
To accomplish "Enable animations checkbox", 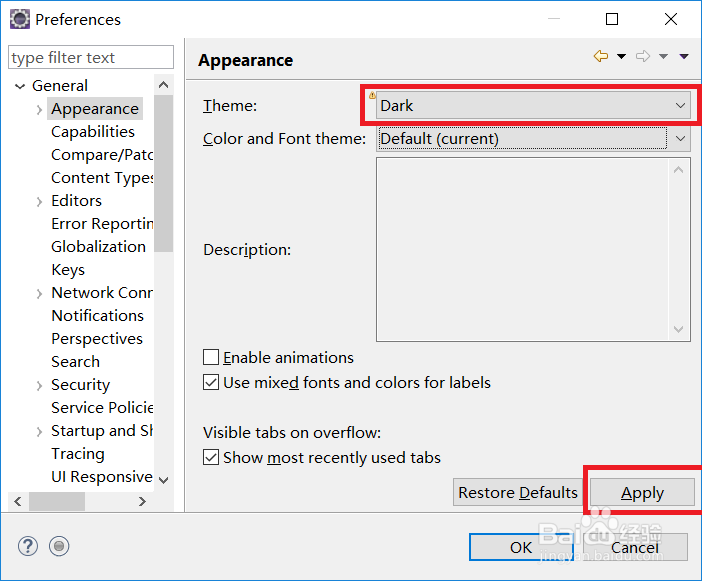I will (x=211, y=357).
